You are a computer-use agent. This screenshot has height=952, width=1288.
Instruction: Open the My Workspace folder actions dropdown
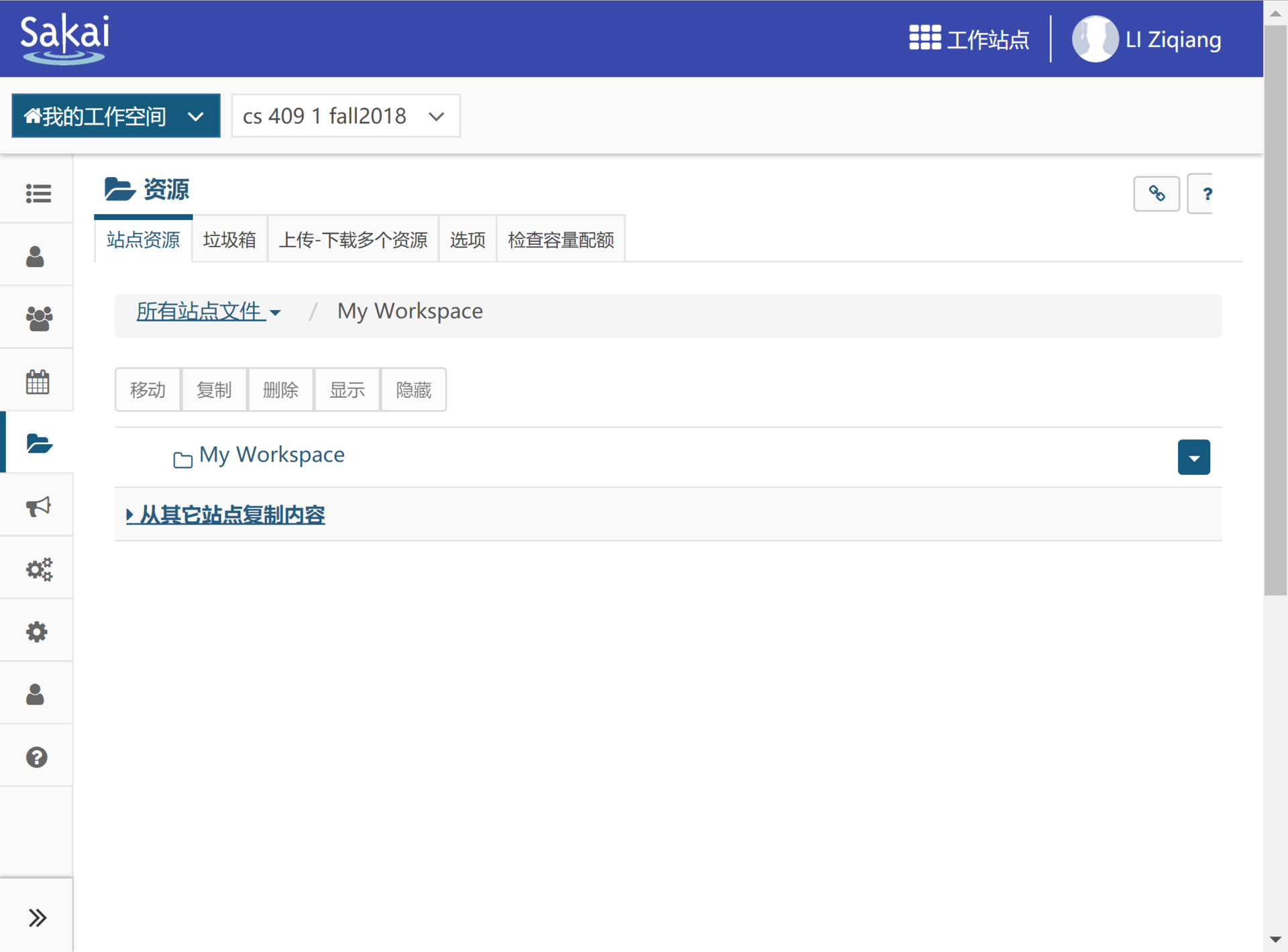[1193, 458]
